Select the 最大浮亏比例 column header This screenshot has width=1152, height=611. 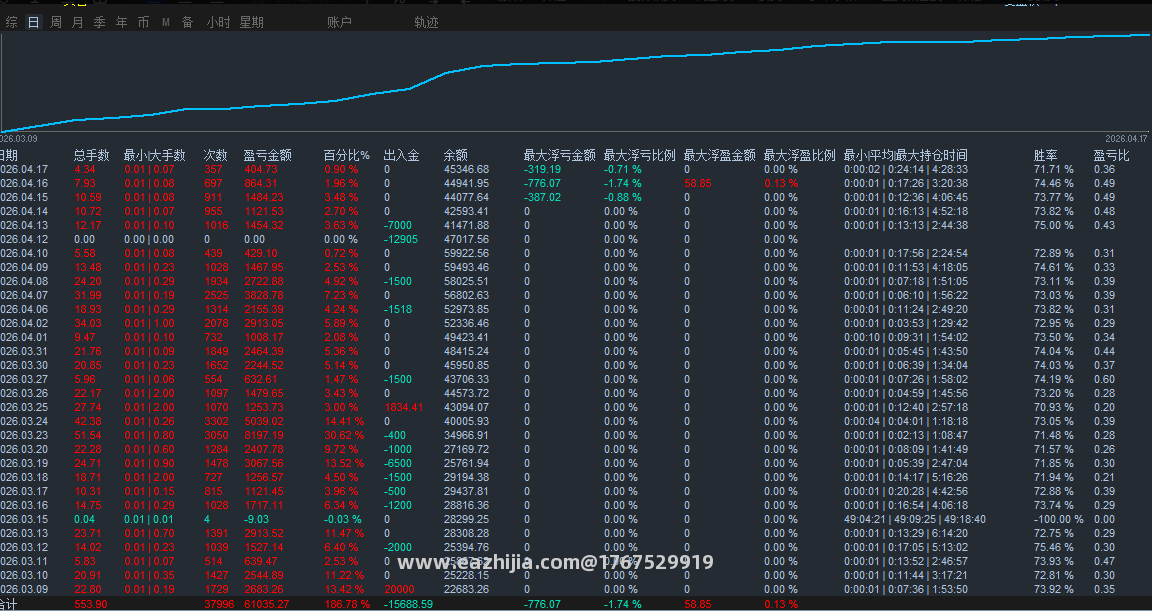[x=640, y=156]
